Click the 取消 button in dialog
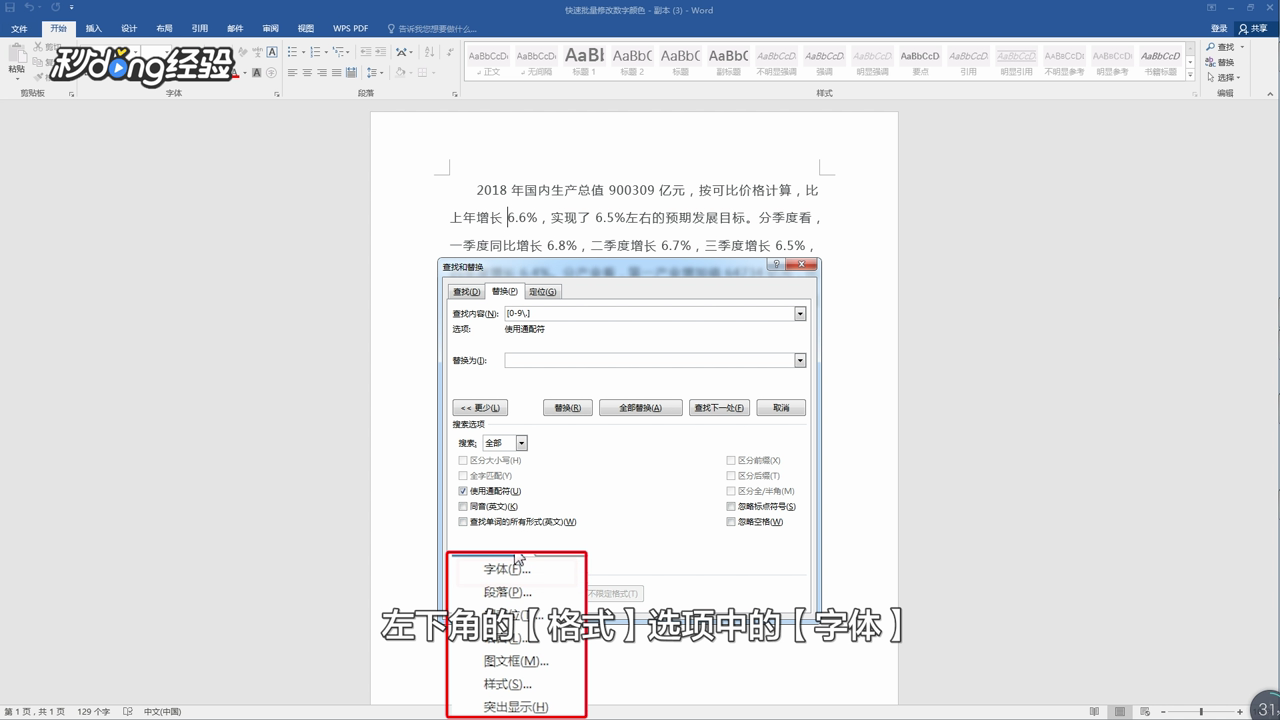This screenshot has width=1280, height=720. pos(781,408)
